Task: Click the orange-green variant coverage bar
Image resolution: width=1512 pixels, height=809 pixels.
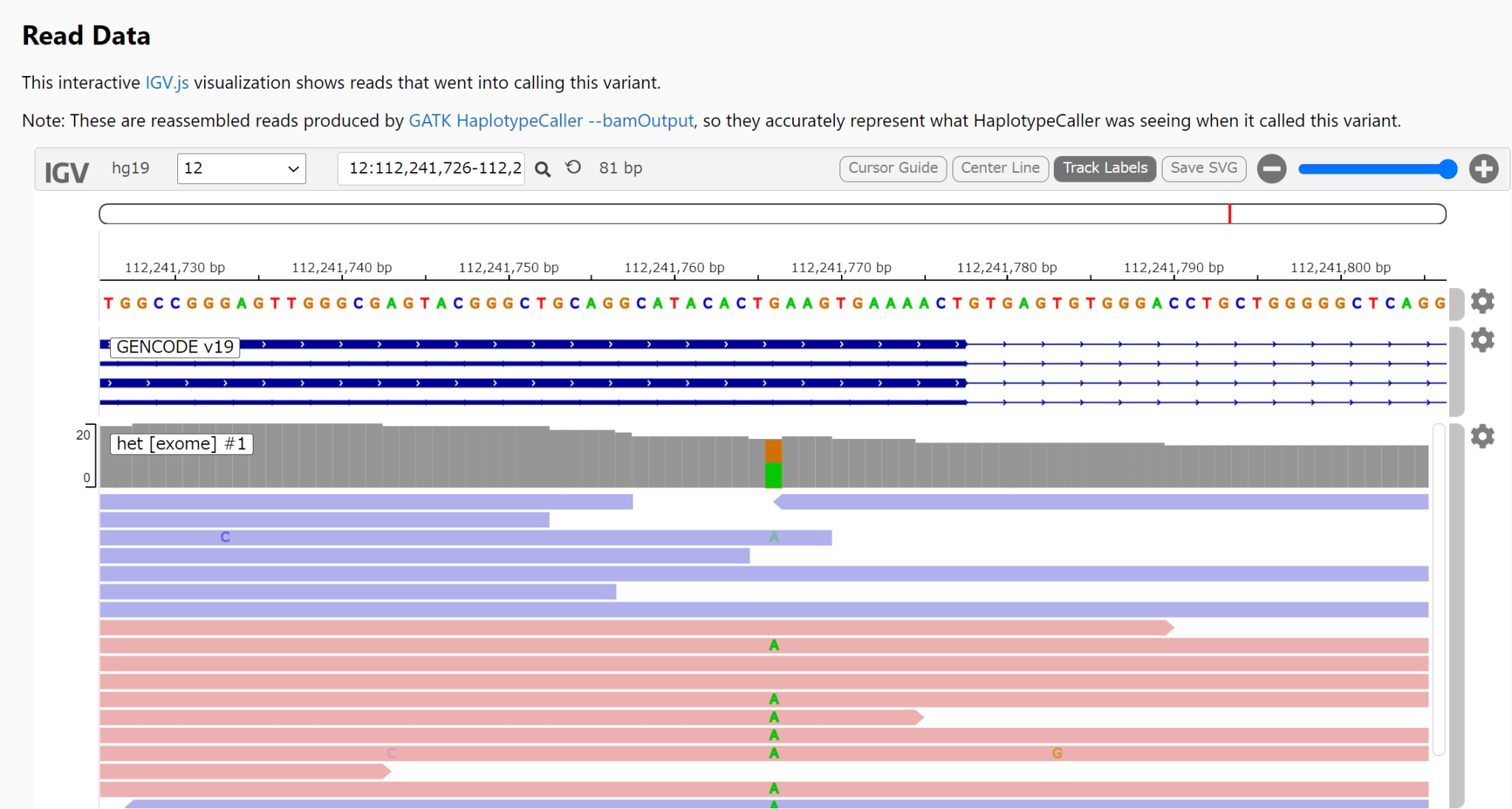Action: pyautogui.click(x=773, y=463)
